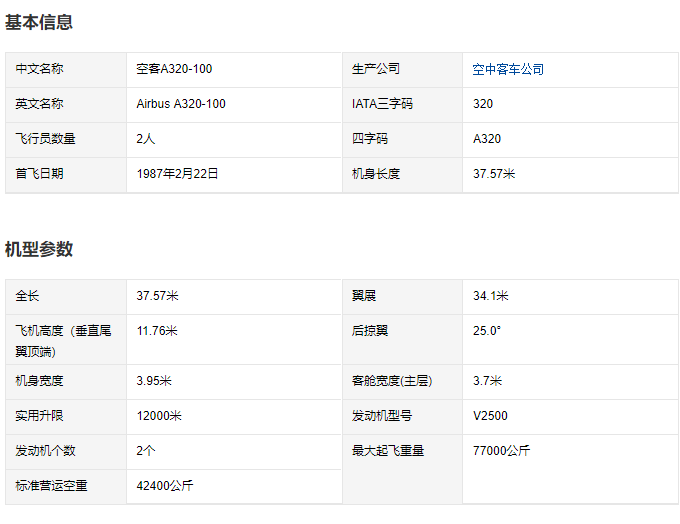Select the 发动机型号 value V2500
The height and width of the screenshot is (524, 680).
490,416
